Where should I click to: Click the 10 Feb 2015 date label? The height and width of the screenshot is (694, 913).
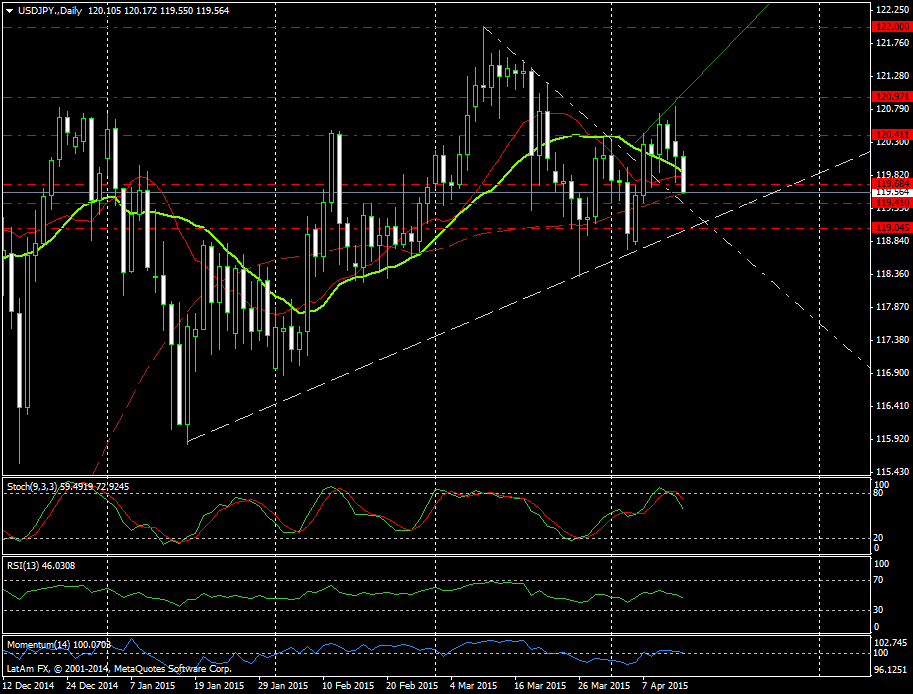coord(349,686)
